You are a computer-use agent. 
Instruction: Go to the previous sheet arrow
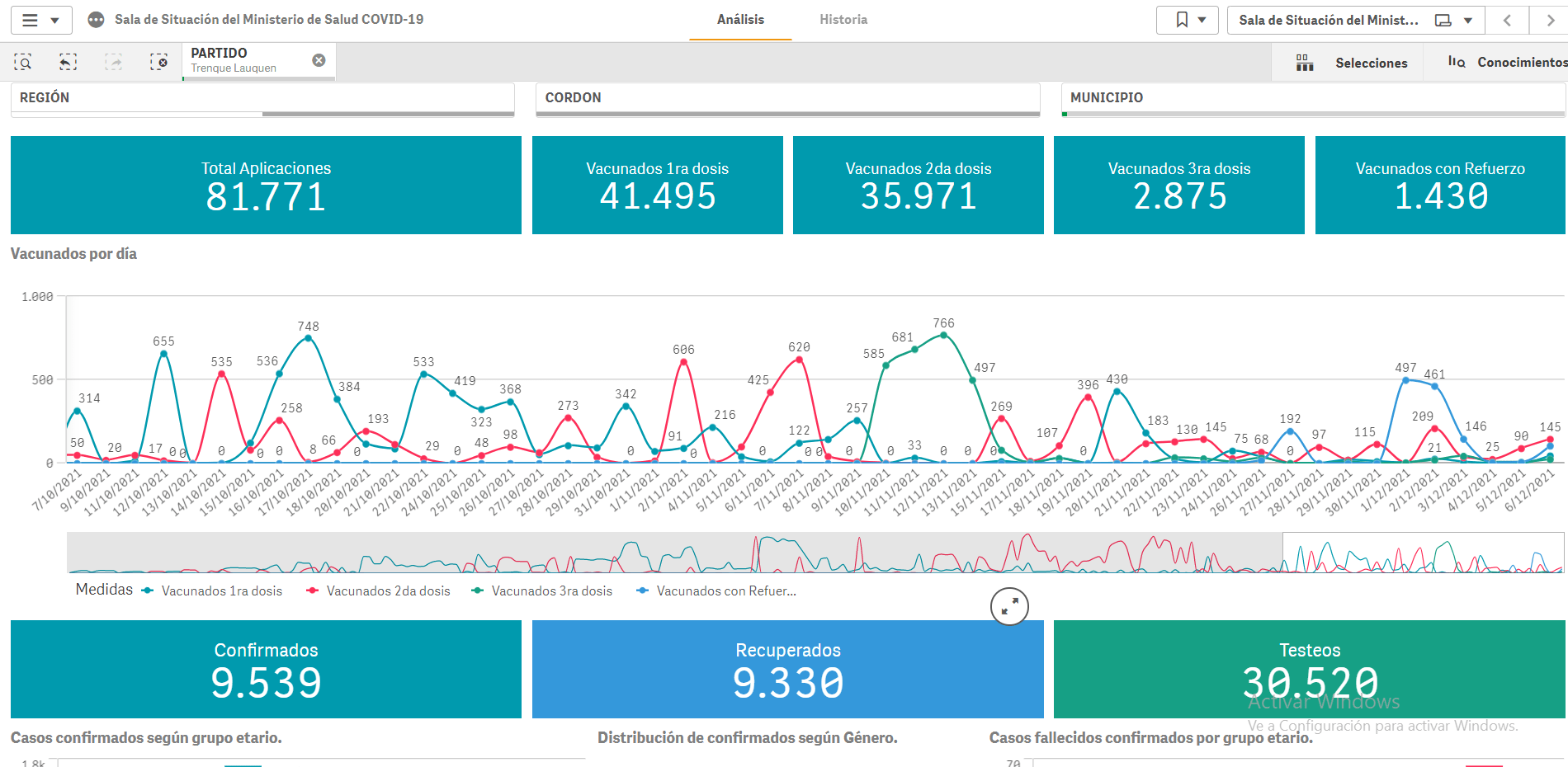tap(1507, 20)
